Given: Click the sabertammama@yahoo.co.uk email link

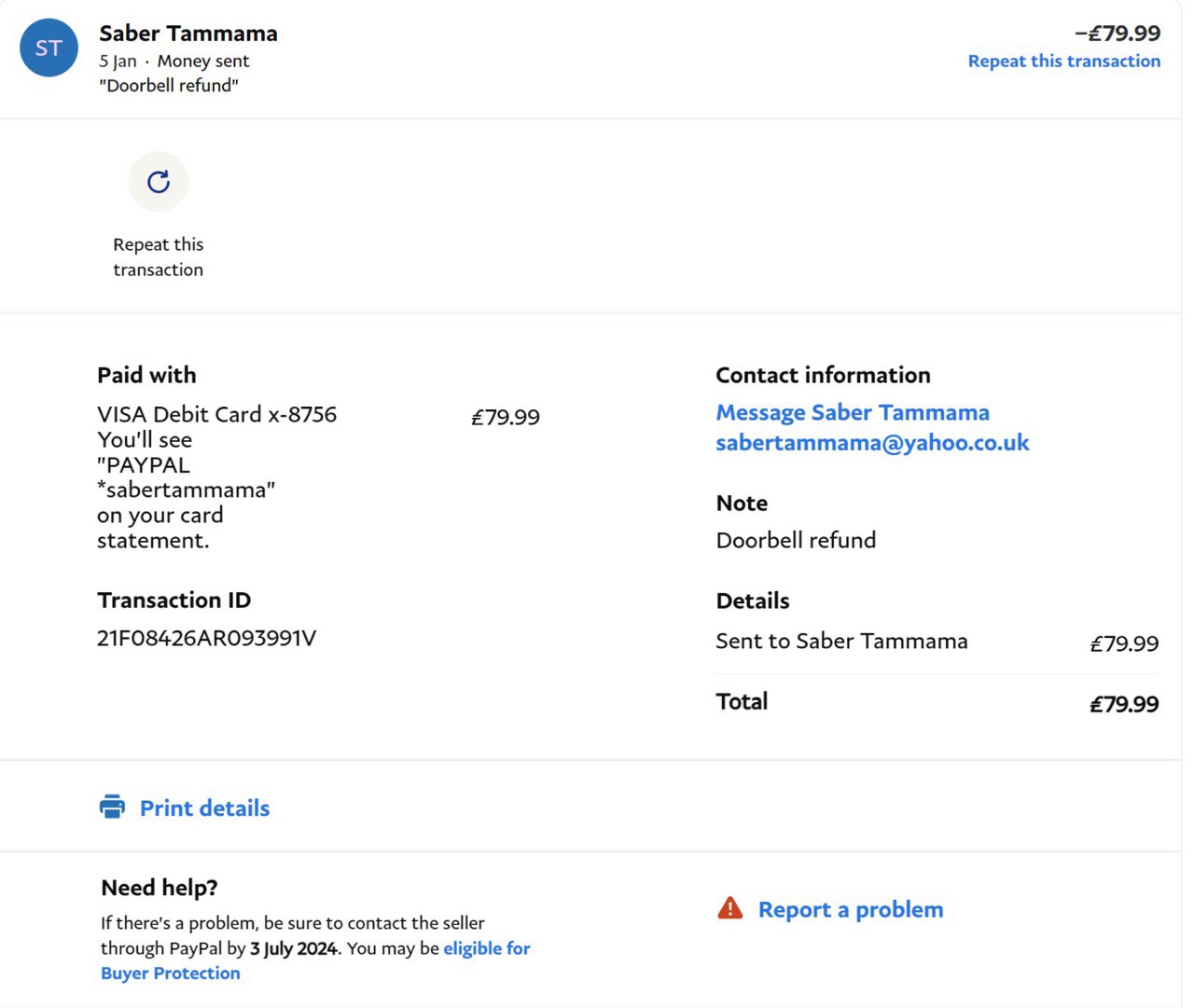Looking at the screenshot, I should (871, 443).
